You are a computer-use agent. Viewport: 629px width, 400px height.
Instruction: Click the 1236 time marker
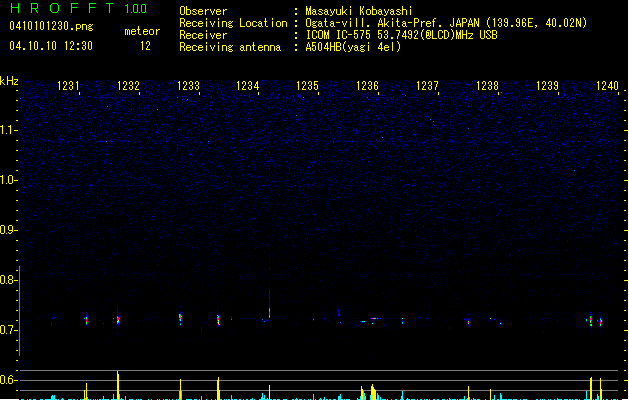pyautogui.click(x=367, y=86)
